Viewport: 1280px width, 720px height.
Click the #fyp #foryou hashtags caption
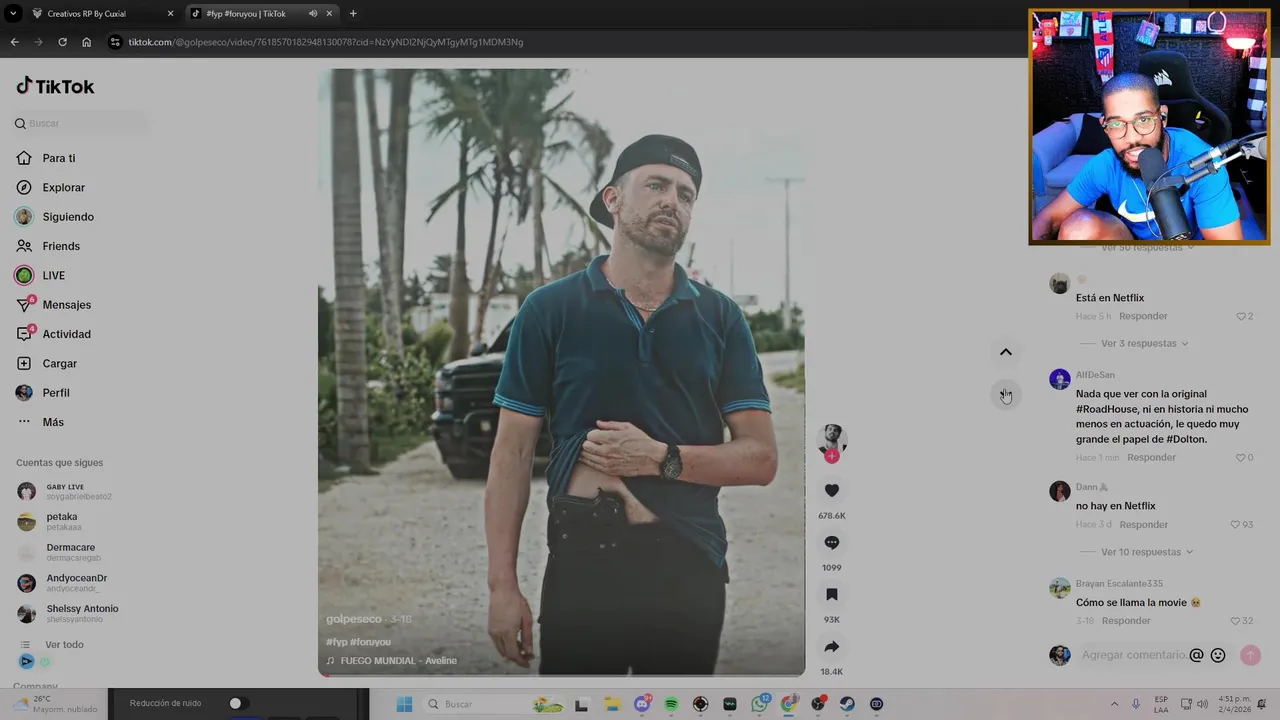pos(358,642)
